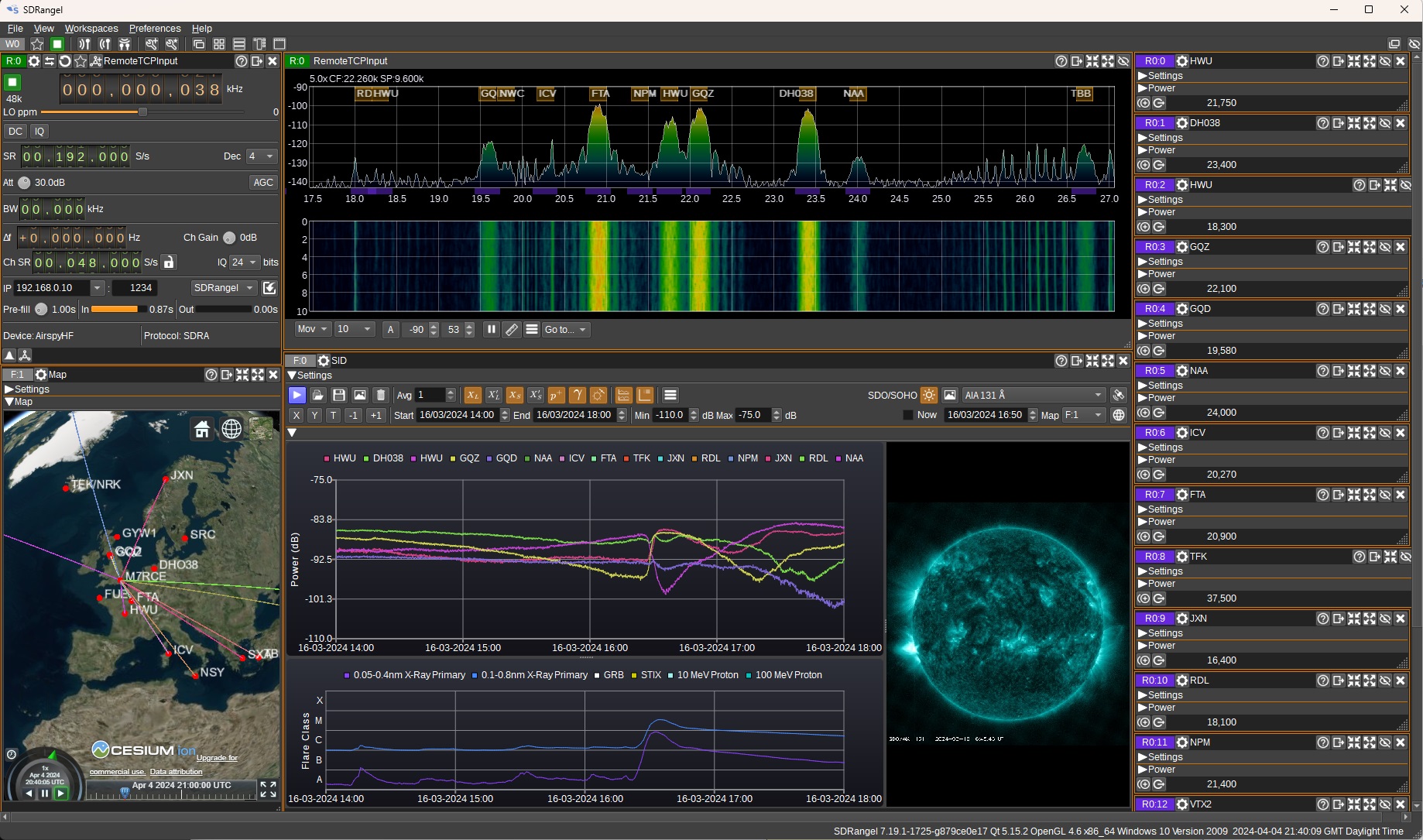Click the LO ppm slider
1423x840 pixels.
pyautogui.click(x=144, y=112)
